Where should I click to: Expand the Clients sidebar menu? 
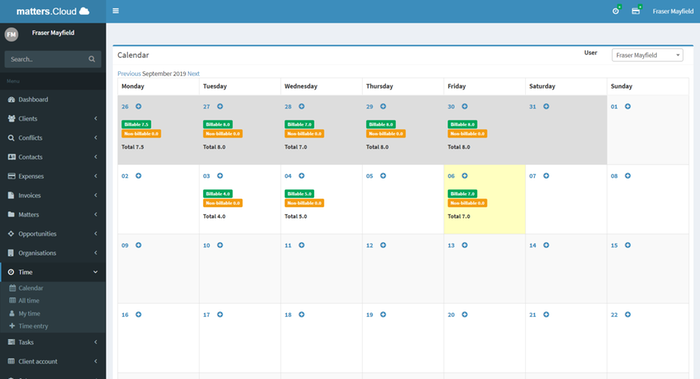click(x=53, y=118)
